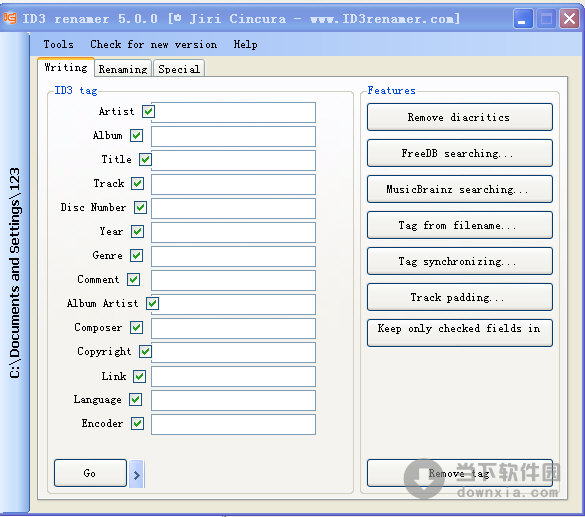
Task: Toggle the Track checkbox
Action: point(138,184)
